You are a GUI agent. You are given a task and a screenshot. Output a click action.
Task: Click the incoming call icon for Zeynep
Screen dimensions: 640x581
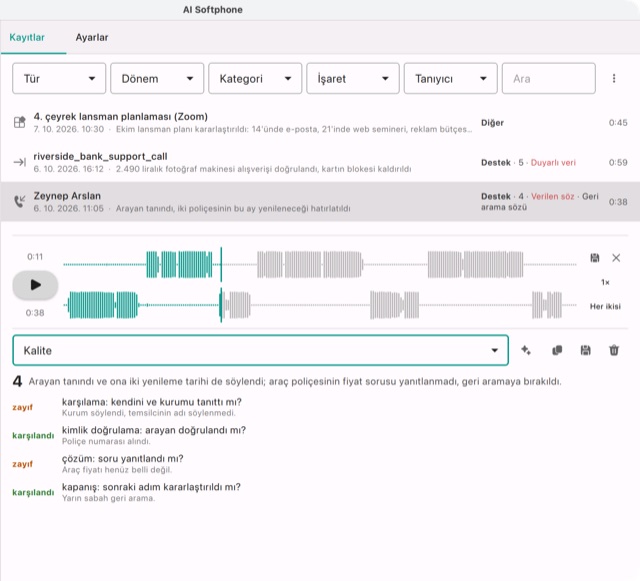click(x=20, y=201)
